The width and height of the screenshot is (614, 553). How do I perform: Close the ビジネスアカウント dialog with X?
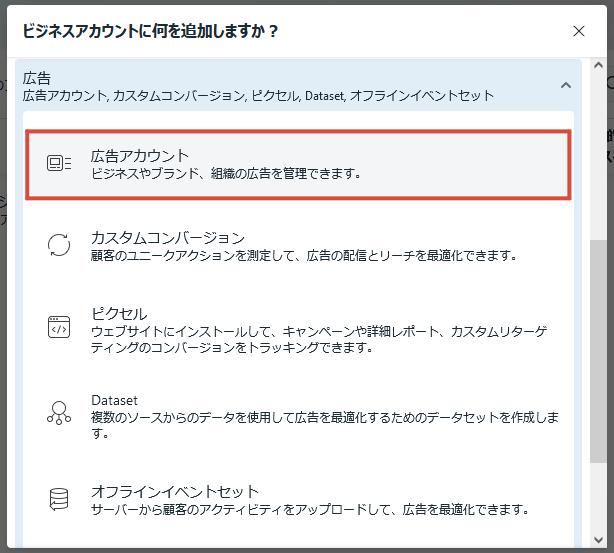click(x=579, y=31)
